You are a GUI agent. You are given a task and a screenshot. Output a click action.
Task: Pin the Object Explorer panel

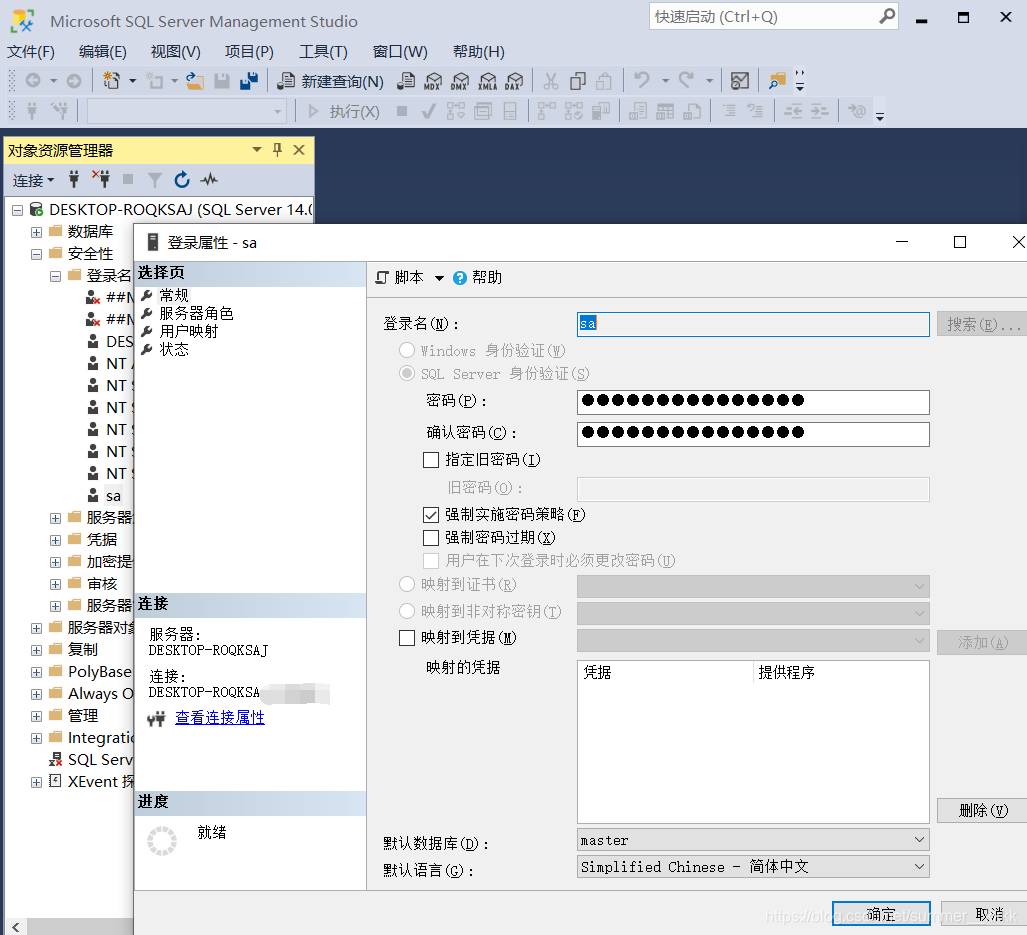(277, 150)
